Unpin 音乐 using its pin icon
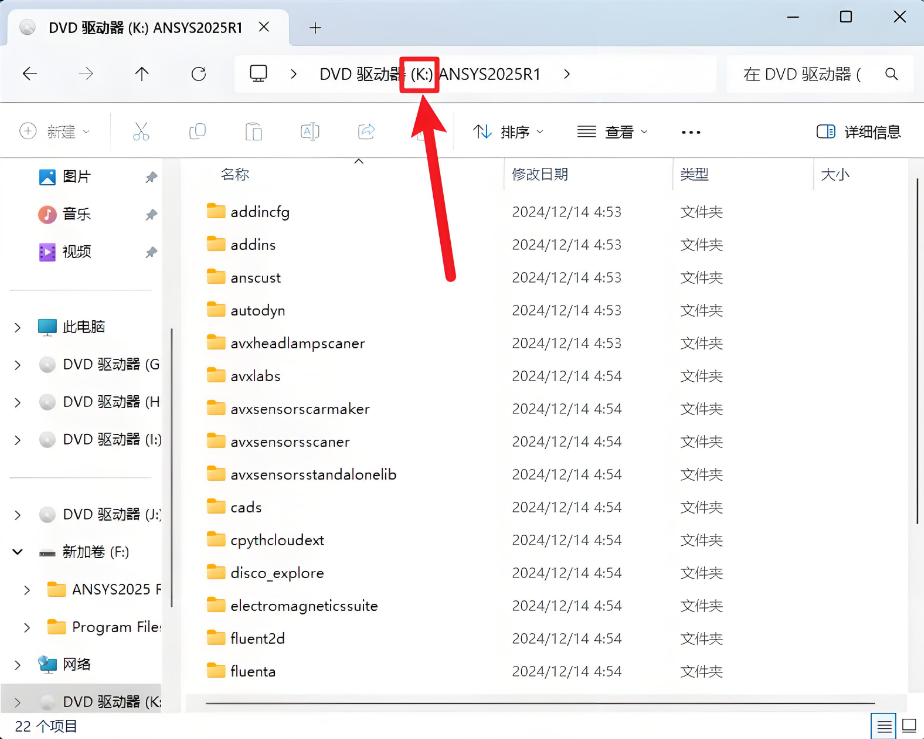Image resolution: width=924 pixels, height=739 pixels. 151,215
